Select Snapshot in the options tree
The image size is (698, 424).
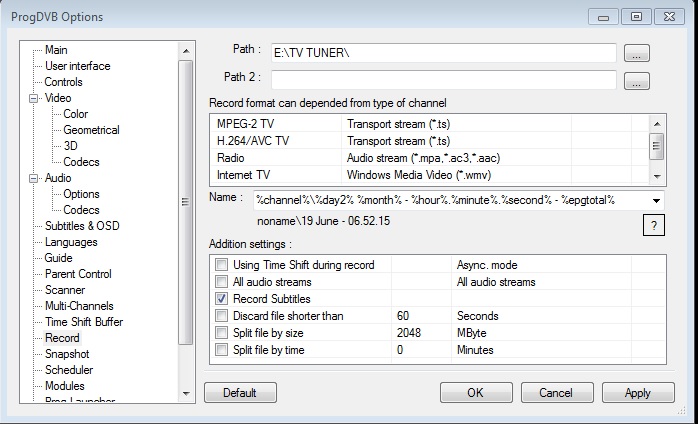[x=66, y=354]
